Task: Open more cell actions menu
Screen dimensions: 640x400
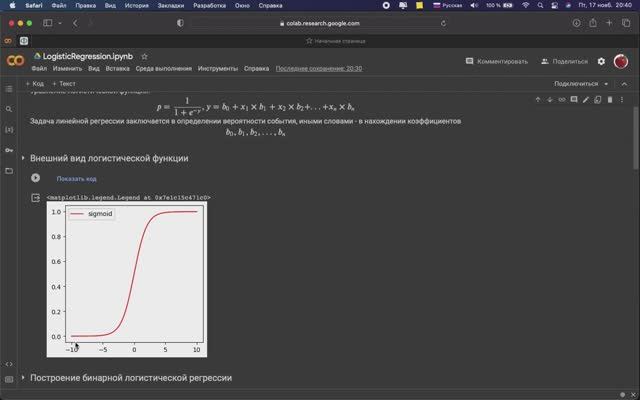Action: tap(622, 100)
